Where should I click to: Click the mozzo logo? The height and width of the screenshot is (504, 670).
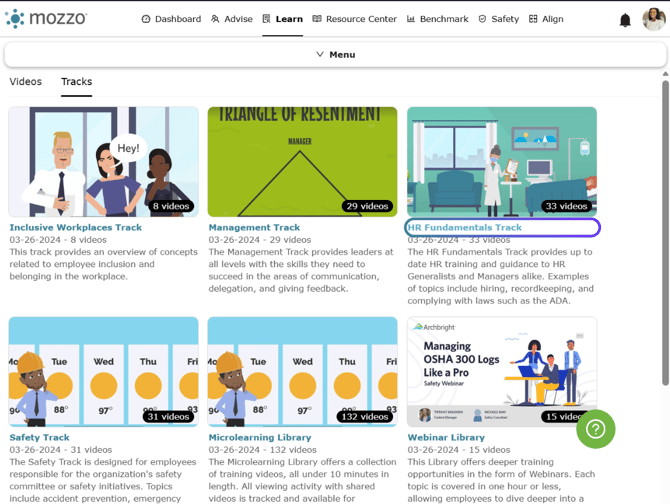pyautogui.click(x=46, y=18)
